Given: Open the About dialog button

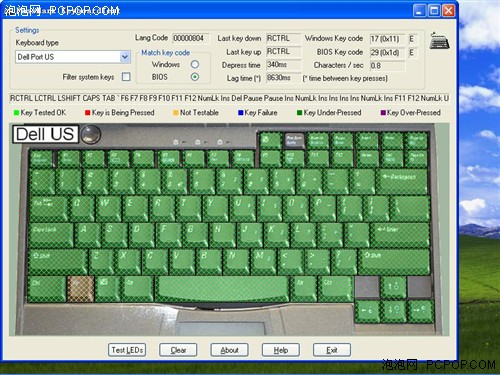Looking at the screenshot, I should click(x=229, y=350).
